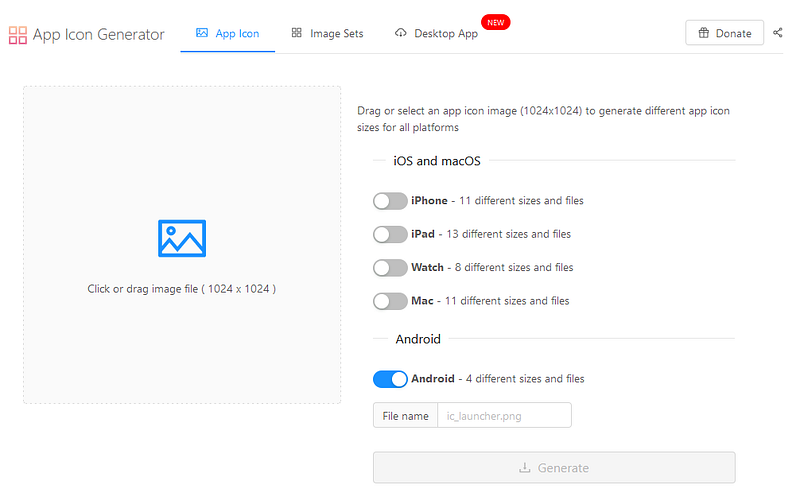Image resolution: width=800 pixels, height=496 pixels.
Task: Open the App Icon tab
Action: click(x=228, y=34)
